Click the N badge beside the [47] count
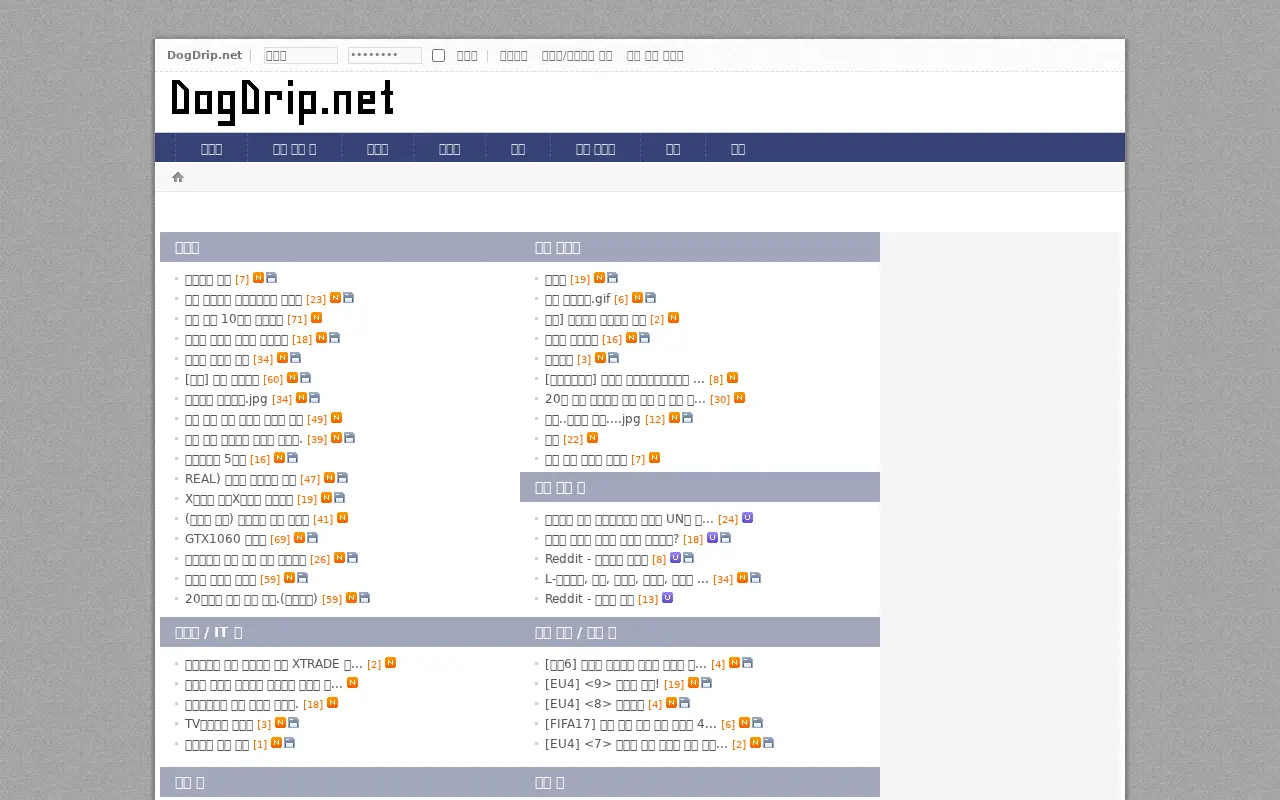This screenshot has height=800, width=1280. click(x=329, y=478)
